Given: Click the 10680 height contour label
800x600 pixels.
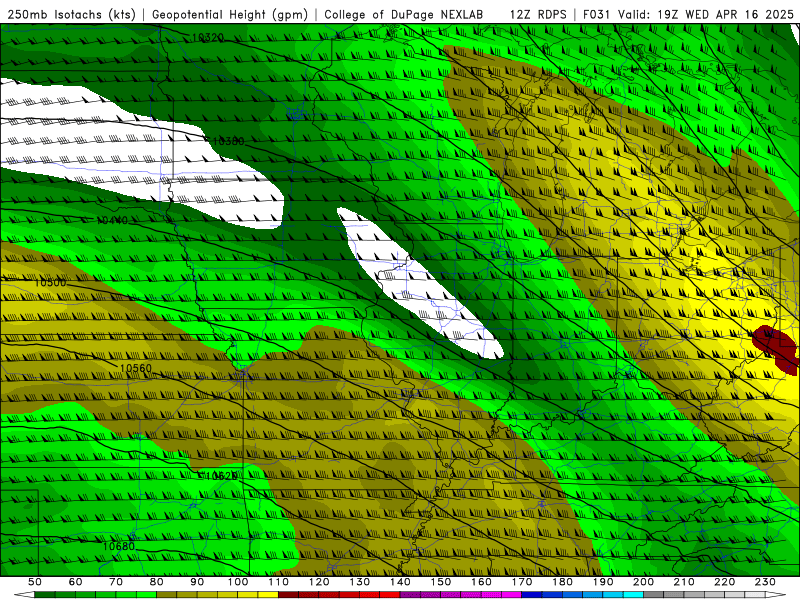Looking at the screenshot, I should 118,546.
